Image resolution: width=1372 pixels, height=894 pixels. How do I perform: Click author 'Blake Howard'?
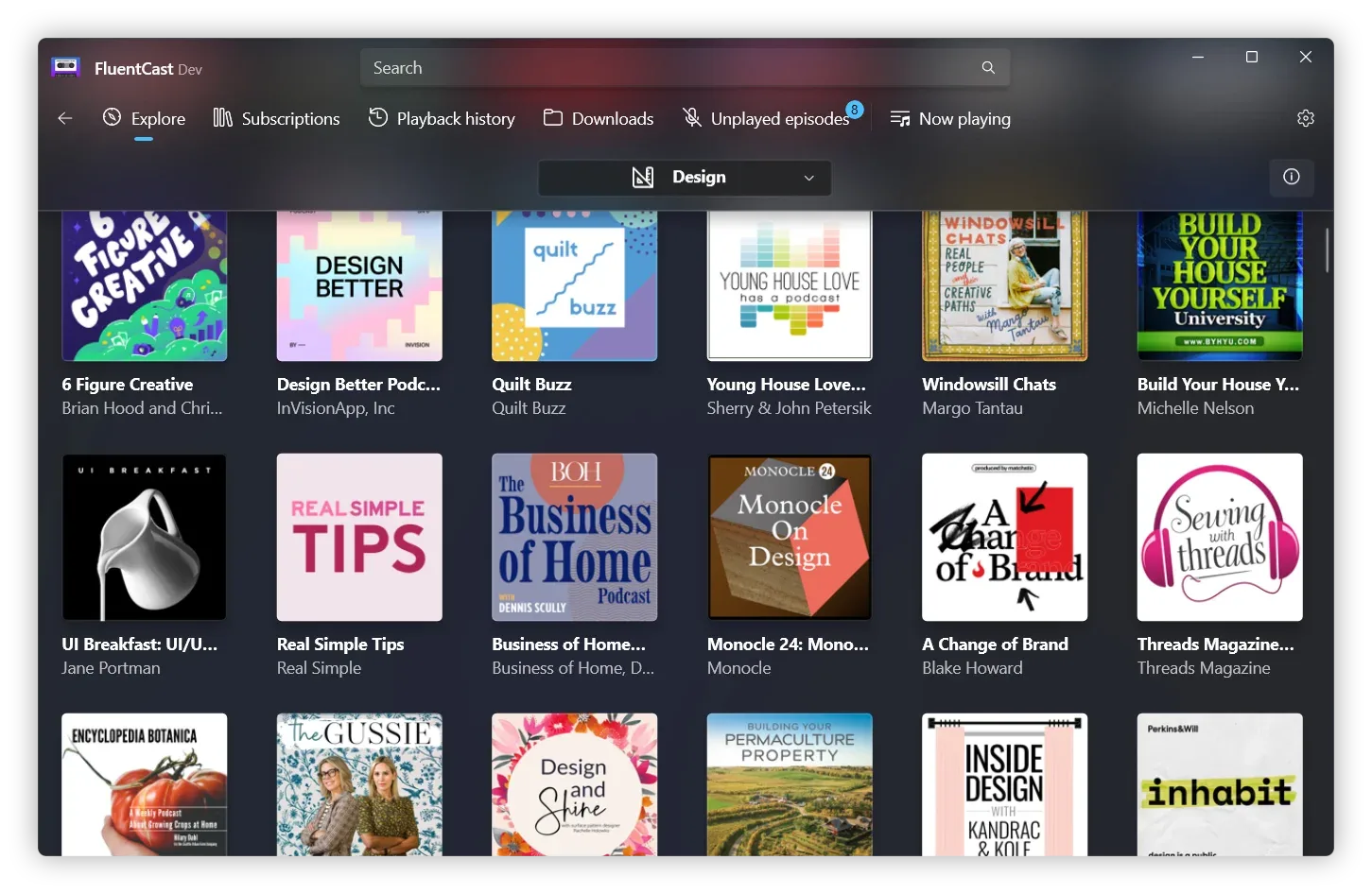pyautogui.click(x=973, y=668)
